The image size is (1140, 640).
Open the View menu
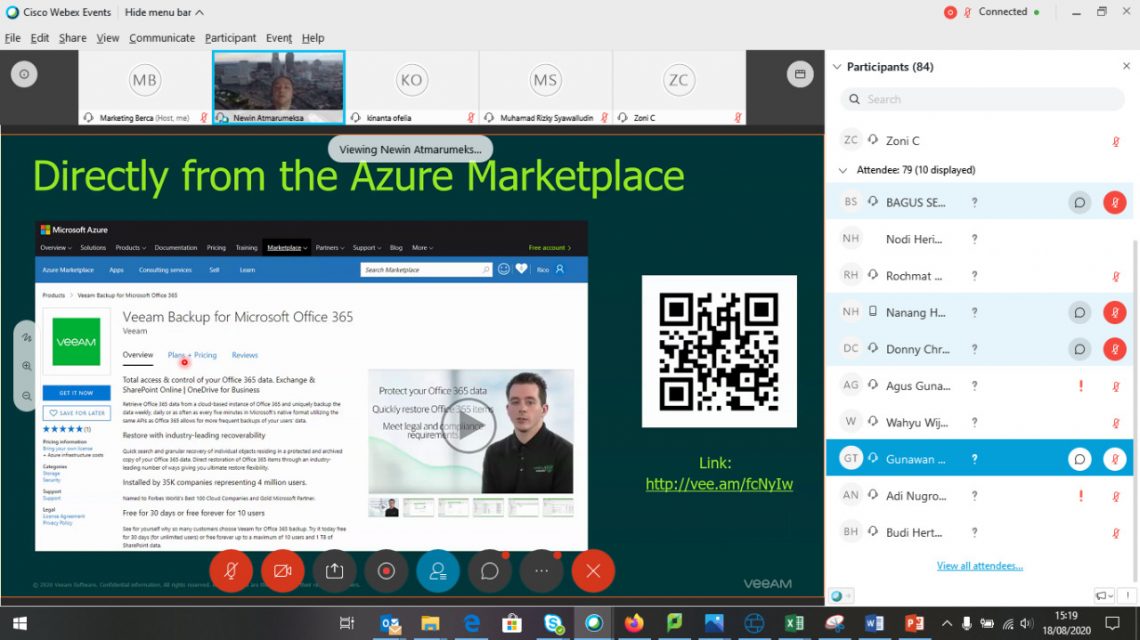point(108,38)
